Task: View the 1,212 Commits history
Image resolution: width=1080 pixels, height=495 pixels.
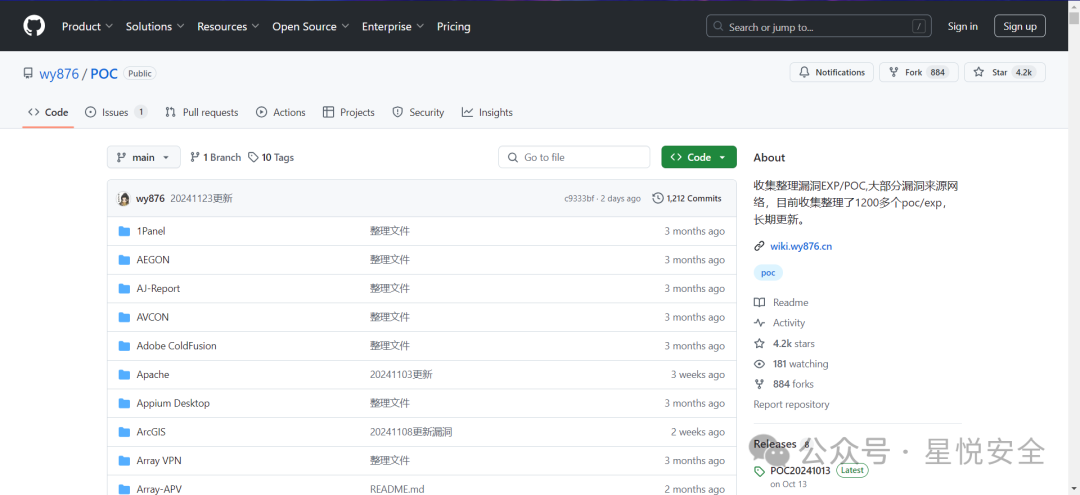Action: [687, 198]
